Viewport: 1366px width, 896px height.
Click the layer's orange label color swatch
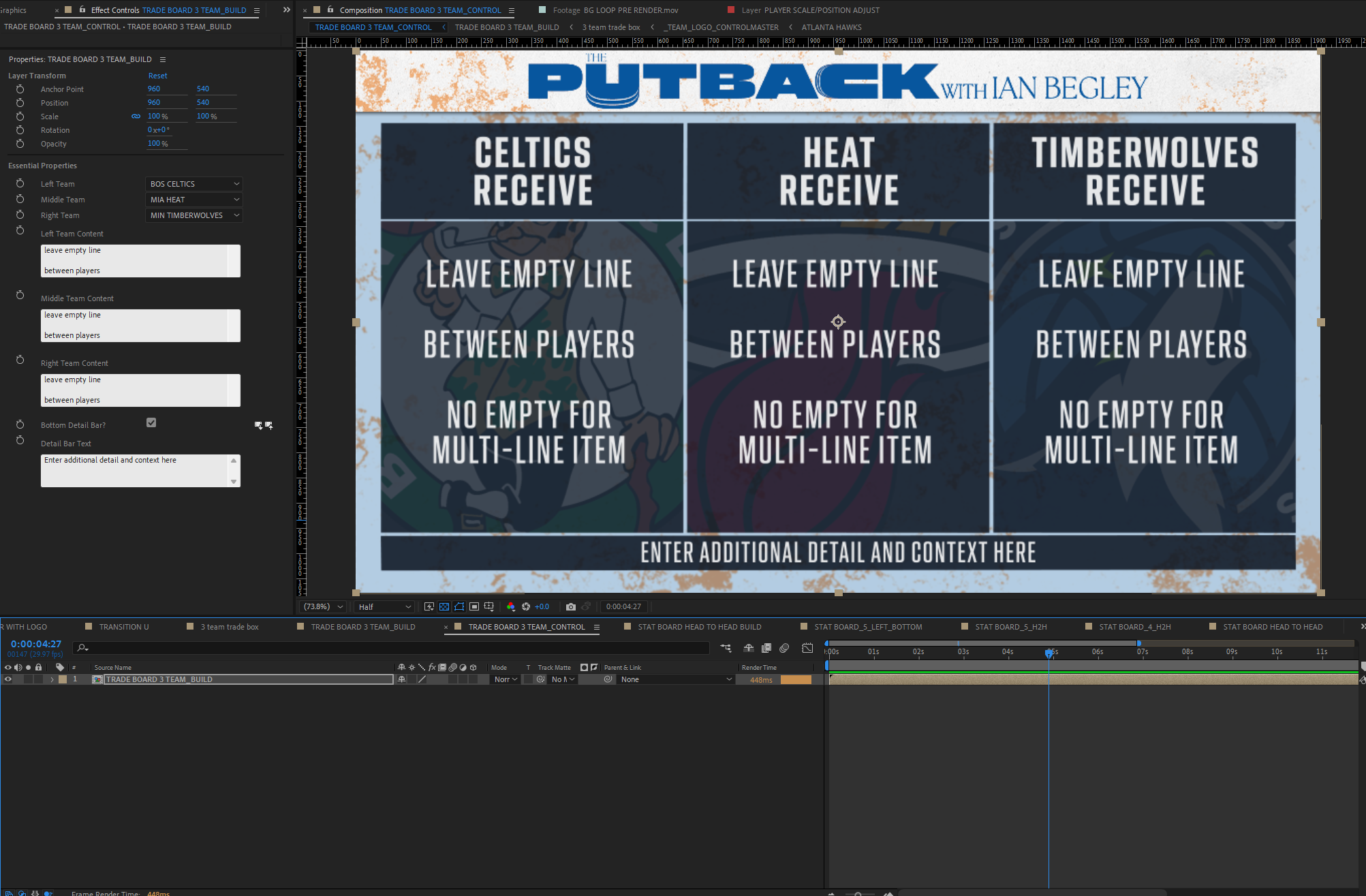(x=63, y=679)
